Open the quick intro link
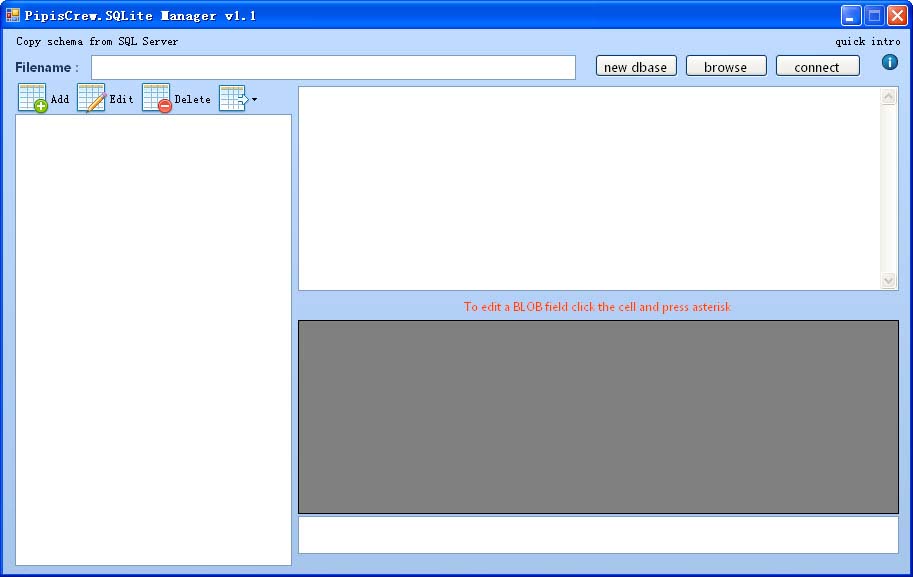The height and width of the screenshot is (577, 913). (x=867, y=42)
